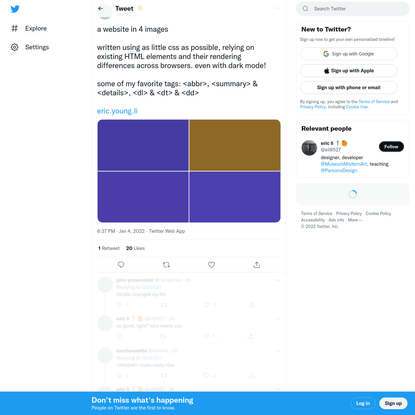Click the Twitter bird logo

15,9
